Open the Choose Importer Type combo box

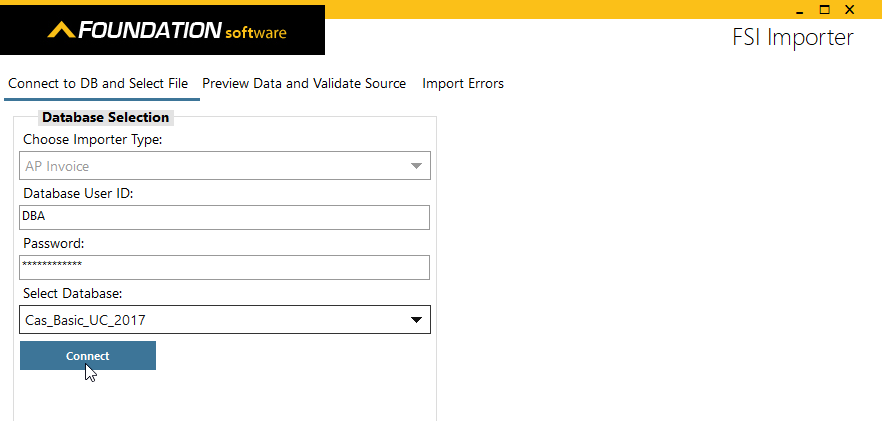click(225, 165)
